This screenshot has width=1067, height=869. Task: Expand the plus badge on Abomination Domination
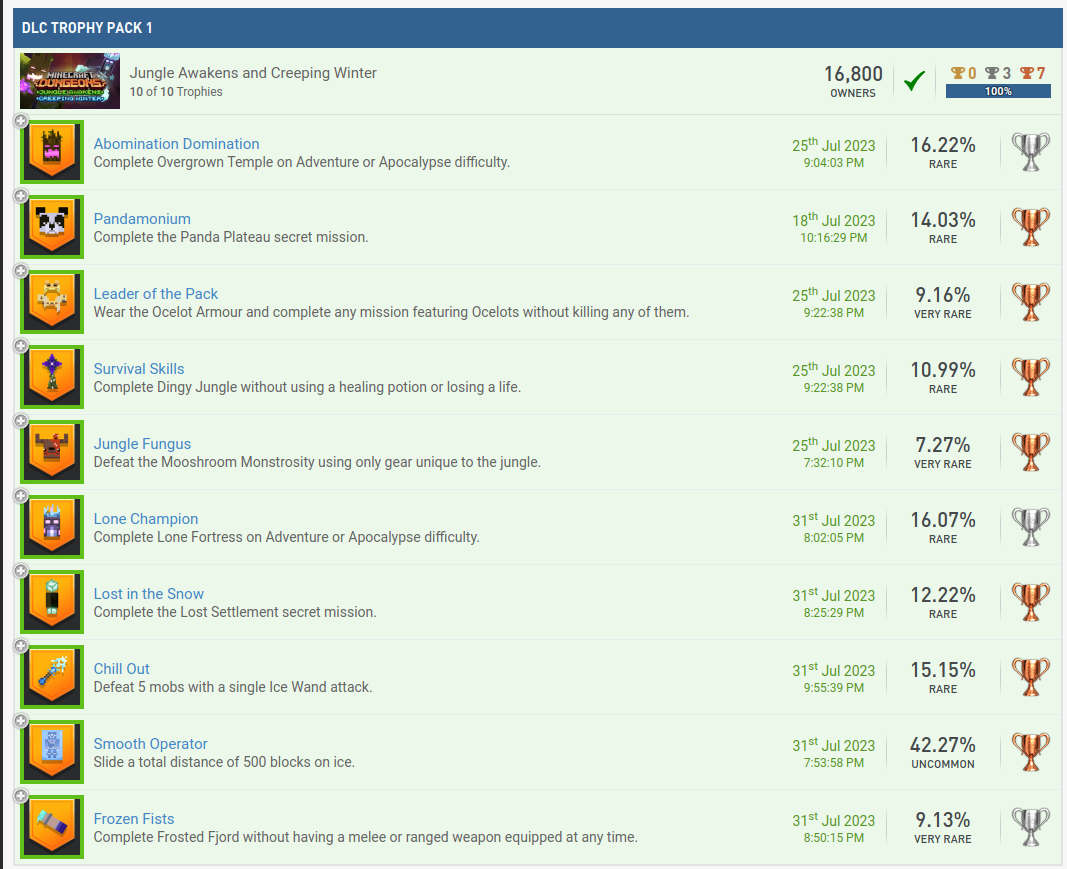tap(20, 122)
